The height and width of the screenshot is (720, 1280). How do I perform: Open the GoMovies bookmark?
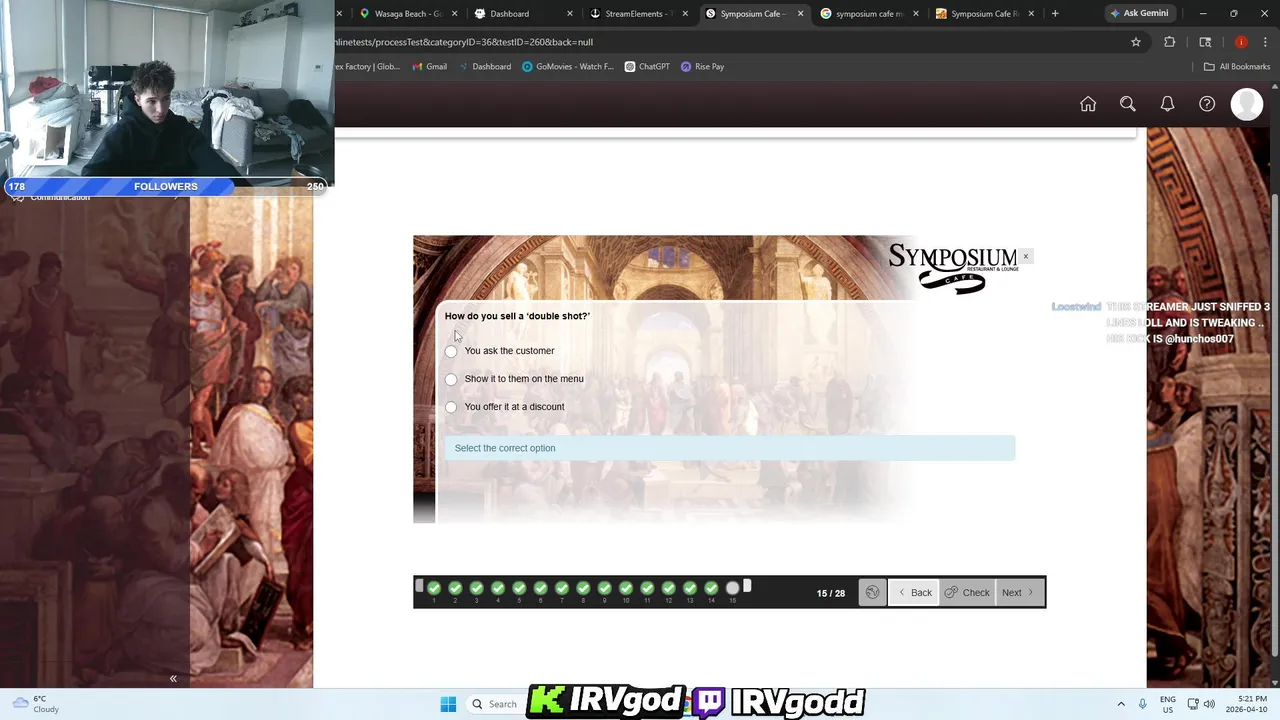coord(568,67)
